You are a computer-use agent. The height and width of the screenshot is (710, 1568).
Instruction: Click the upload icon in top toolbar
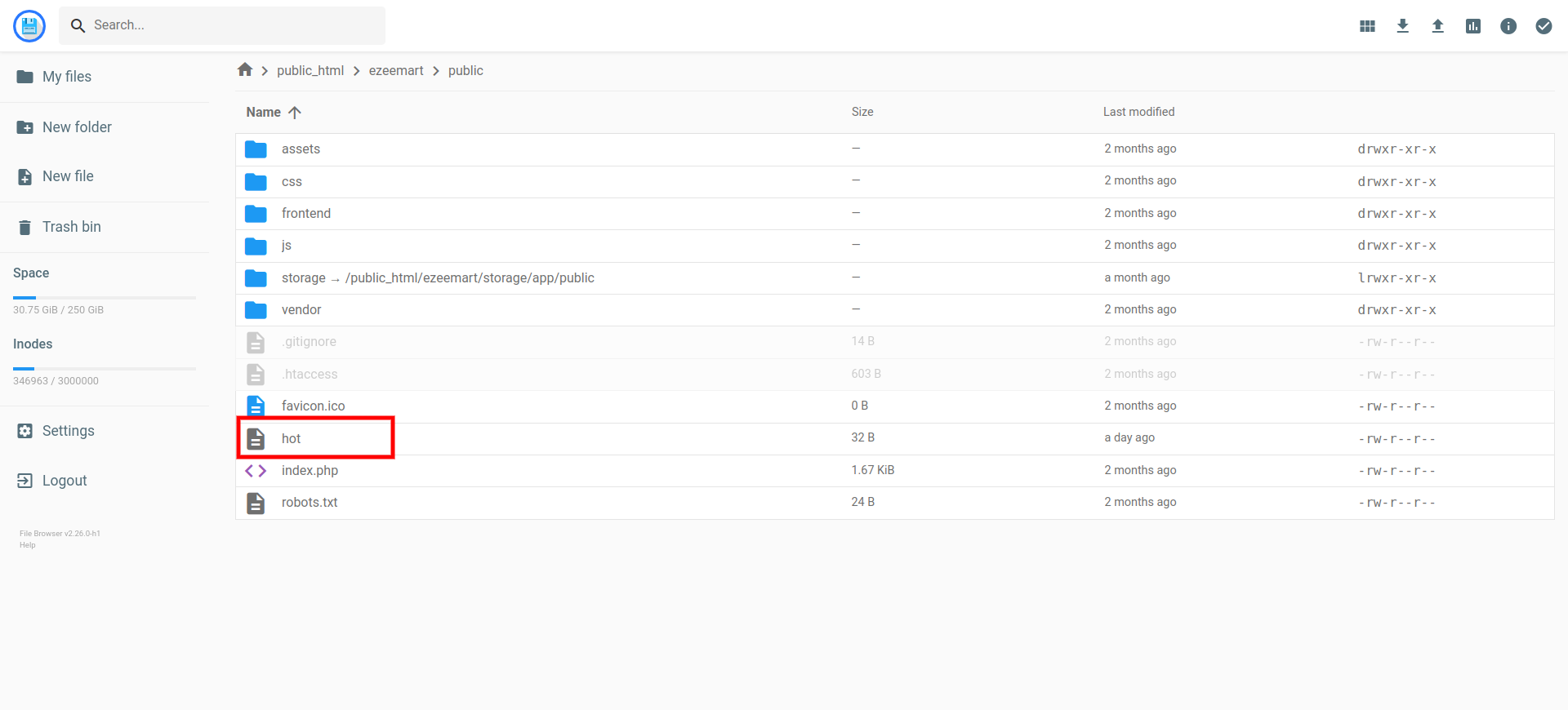[1437, 26]
